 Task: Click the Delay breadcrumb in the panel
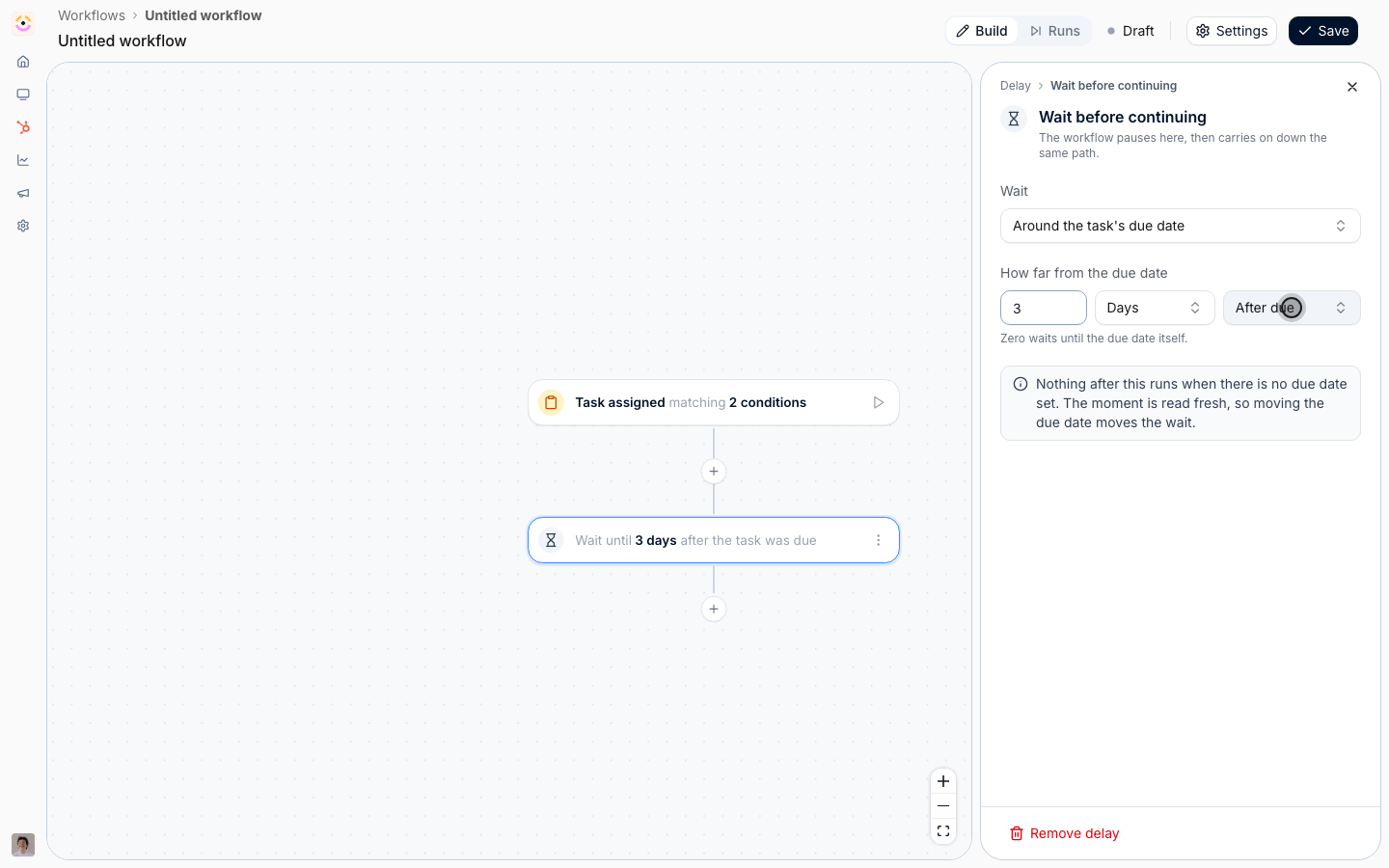click(x=1016, y=86)
